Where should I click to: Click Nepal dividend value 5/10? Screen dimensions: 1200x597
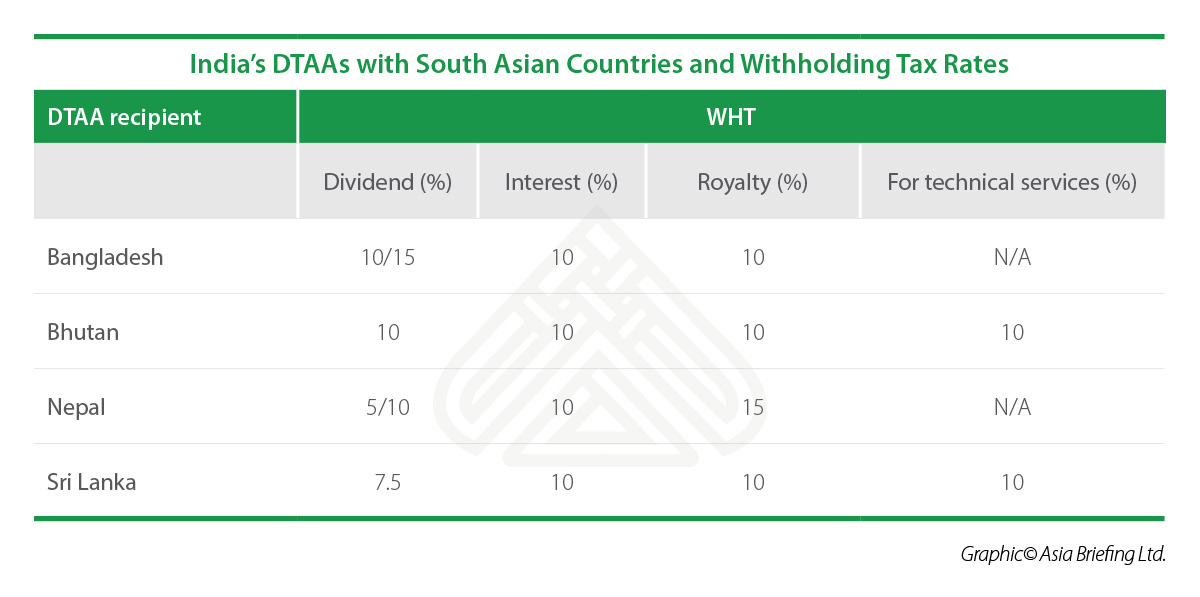pos(388,407)
